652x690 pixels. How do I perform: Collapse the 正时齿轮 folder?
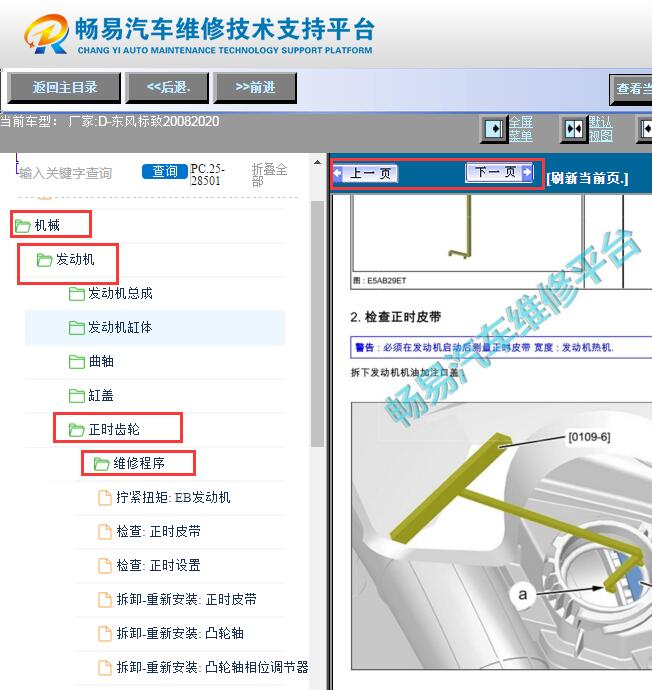tap(114, 429)
